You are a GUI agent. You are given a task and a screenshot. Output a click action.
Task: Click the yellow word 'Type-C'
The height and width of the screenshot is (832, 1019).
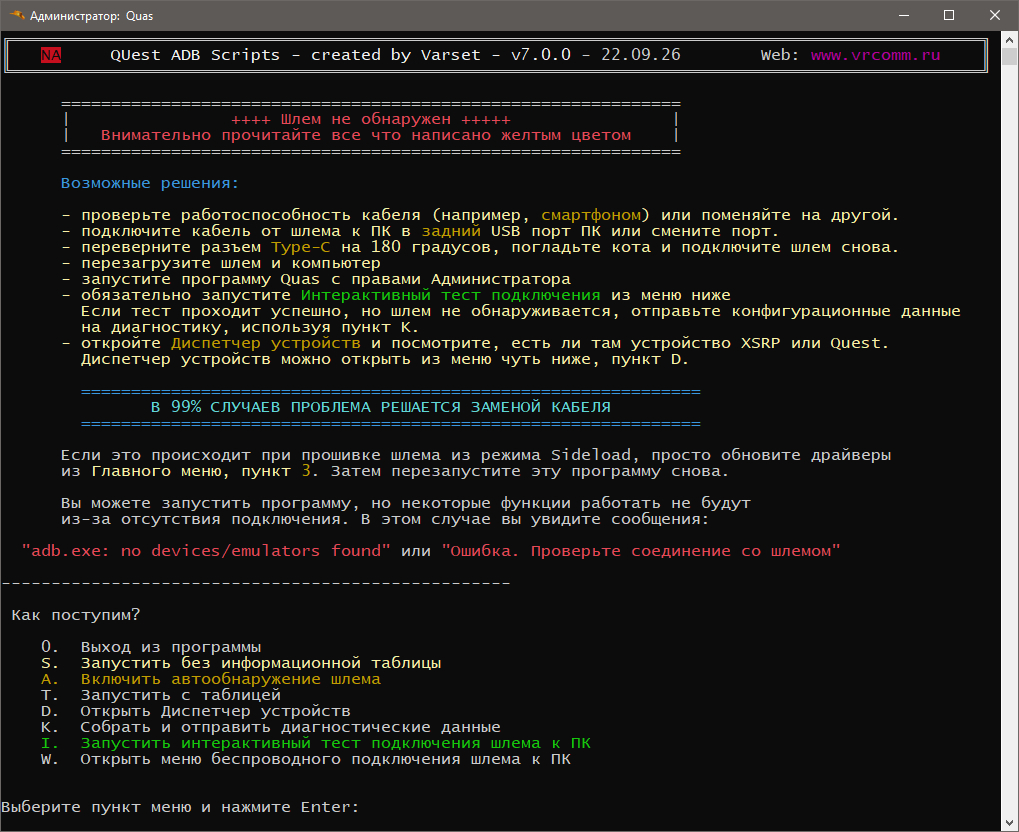pyautogui.click(x=301, y=247)
